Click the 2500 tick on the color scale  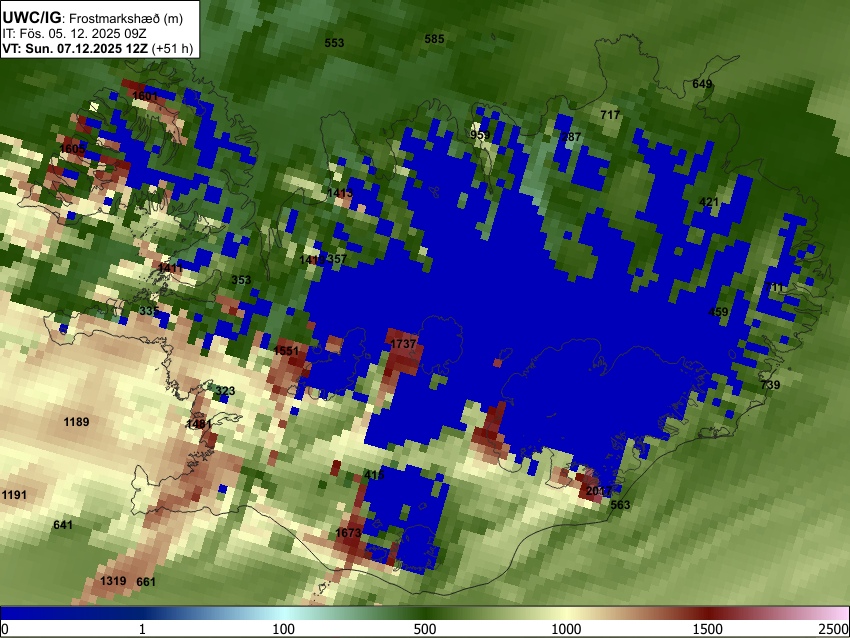click(x=834, y=629)
